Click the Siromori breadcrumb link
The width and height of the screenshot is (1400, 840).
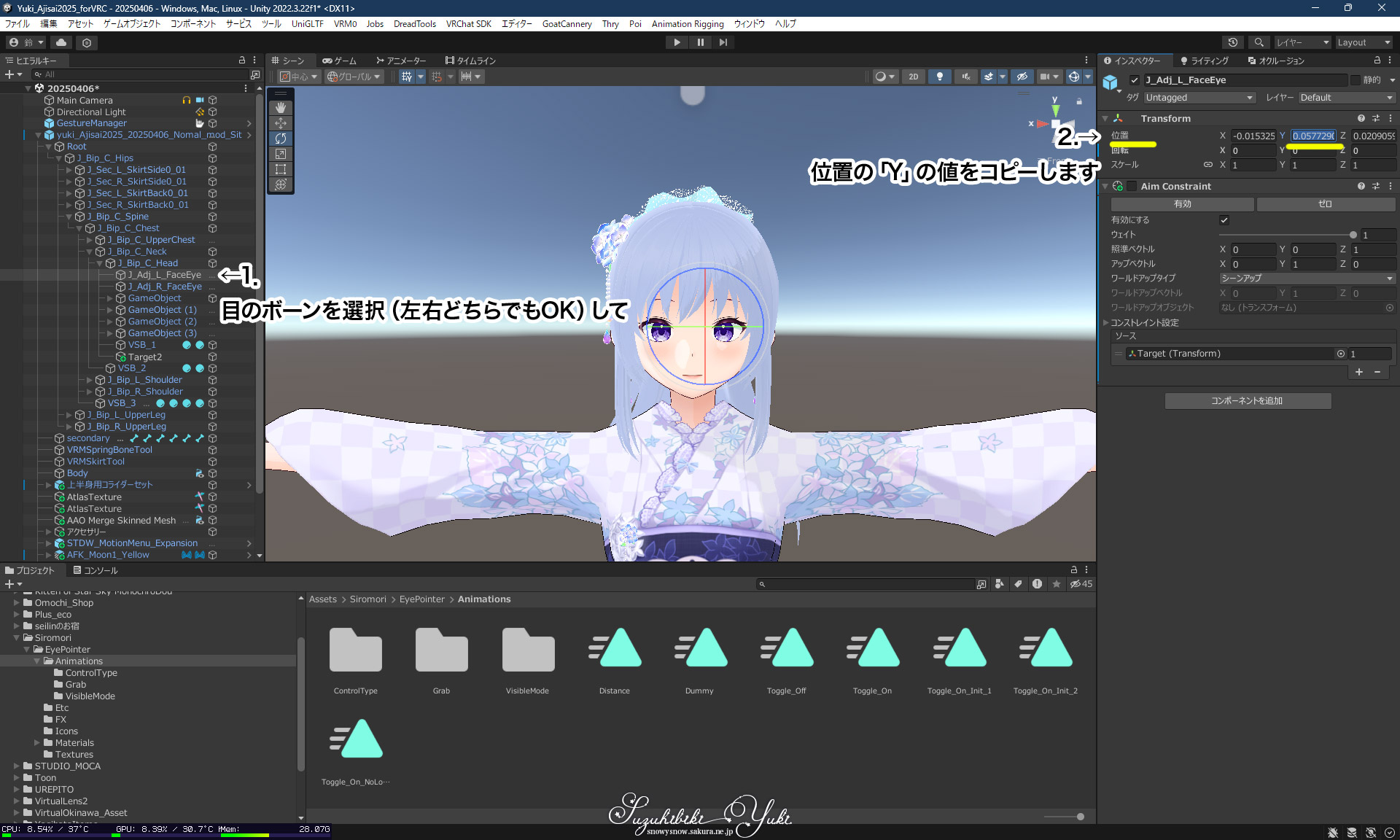point(367,599)
